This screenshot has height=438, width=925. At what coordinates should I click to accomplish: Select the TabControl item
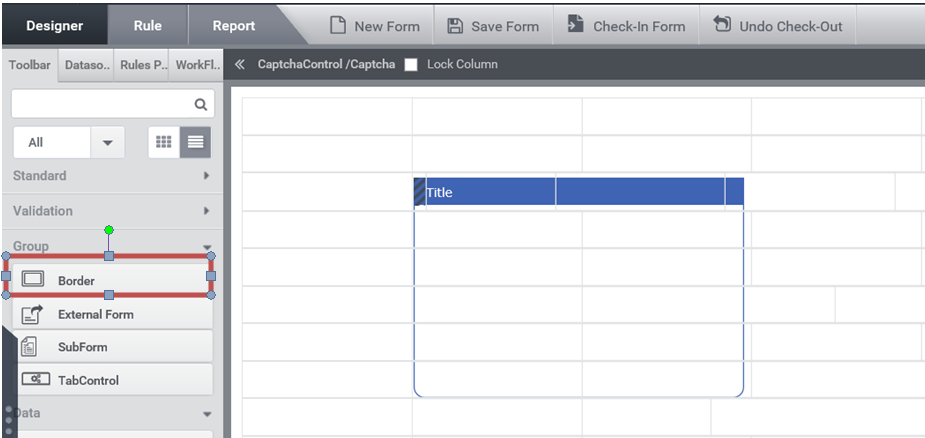tap(112, 380)
